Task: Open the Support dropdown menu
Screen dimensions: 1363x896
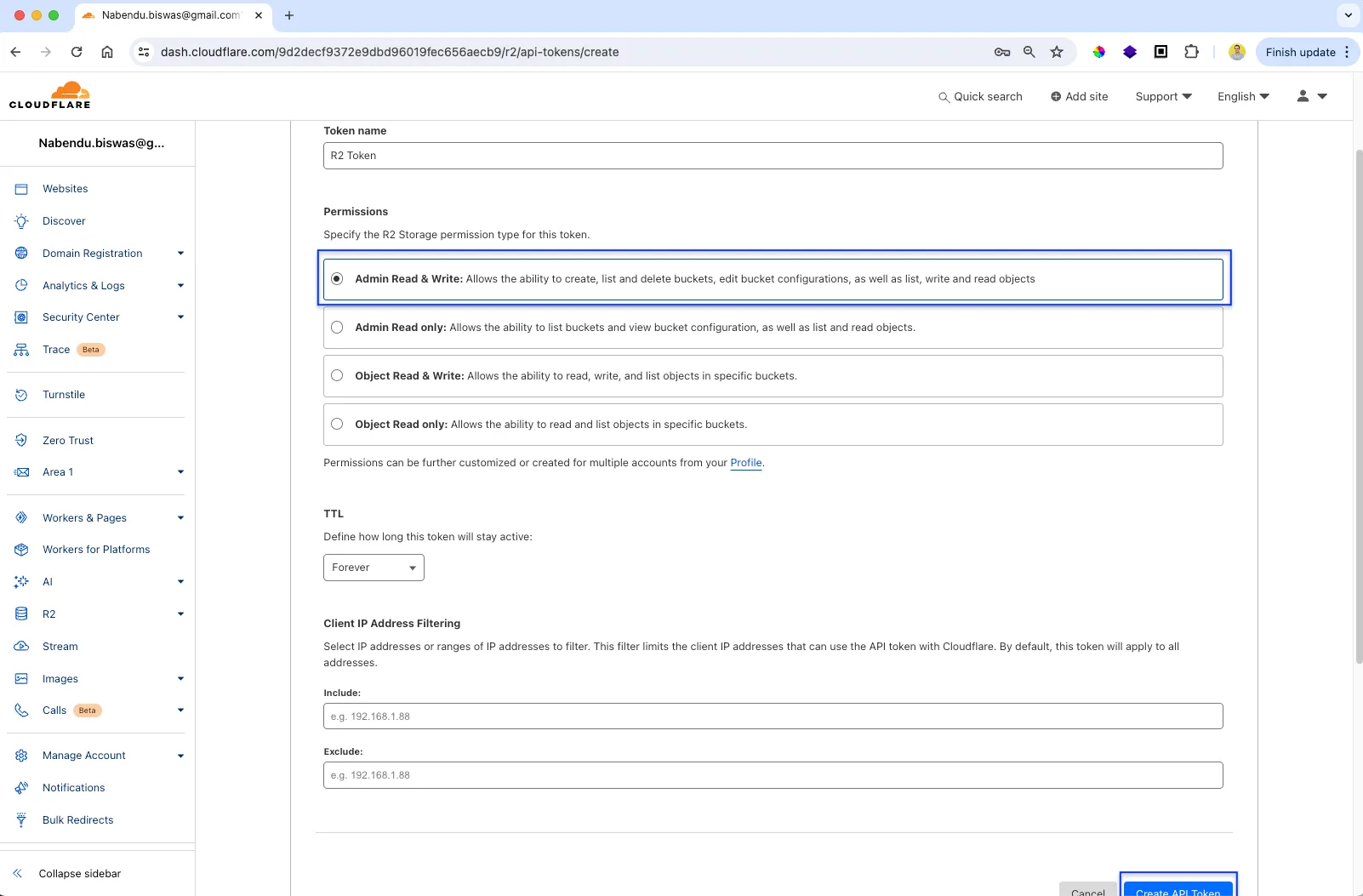Action: [1163, 97]
